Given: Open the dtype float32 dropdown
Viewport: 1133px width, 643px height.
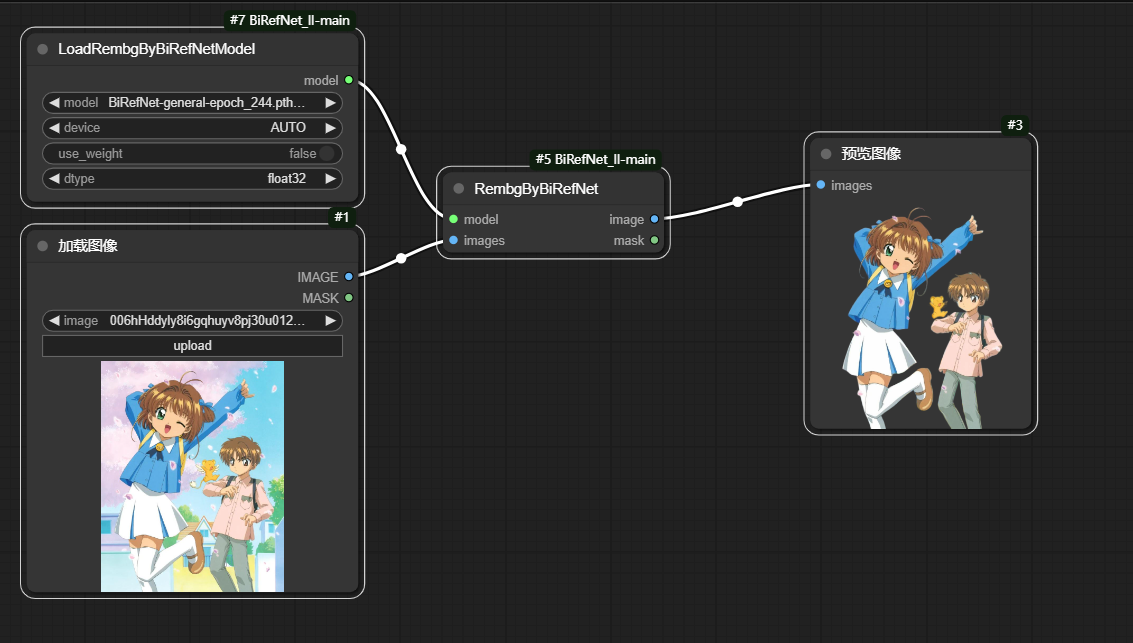Looking at the screenshot, I should tap(192, 179).
